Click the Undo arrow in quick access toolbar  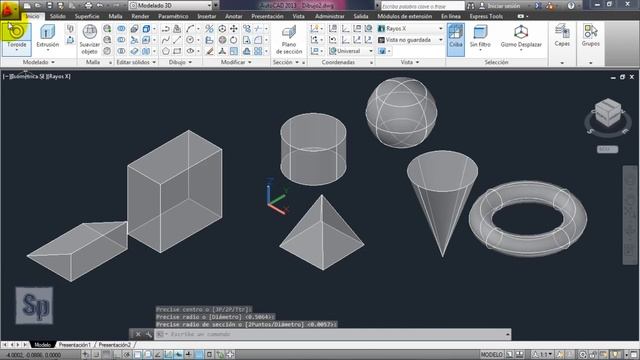pyautogui.click(x=99, y=6)
